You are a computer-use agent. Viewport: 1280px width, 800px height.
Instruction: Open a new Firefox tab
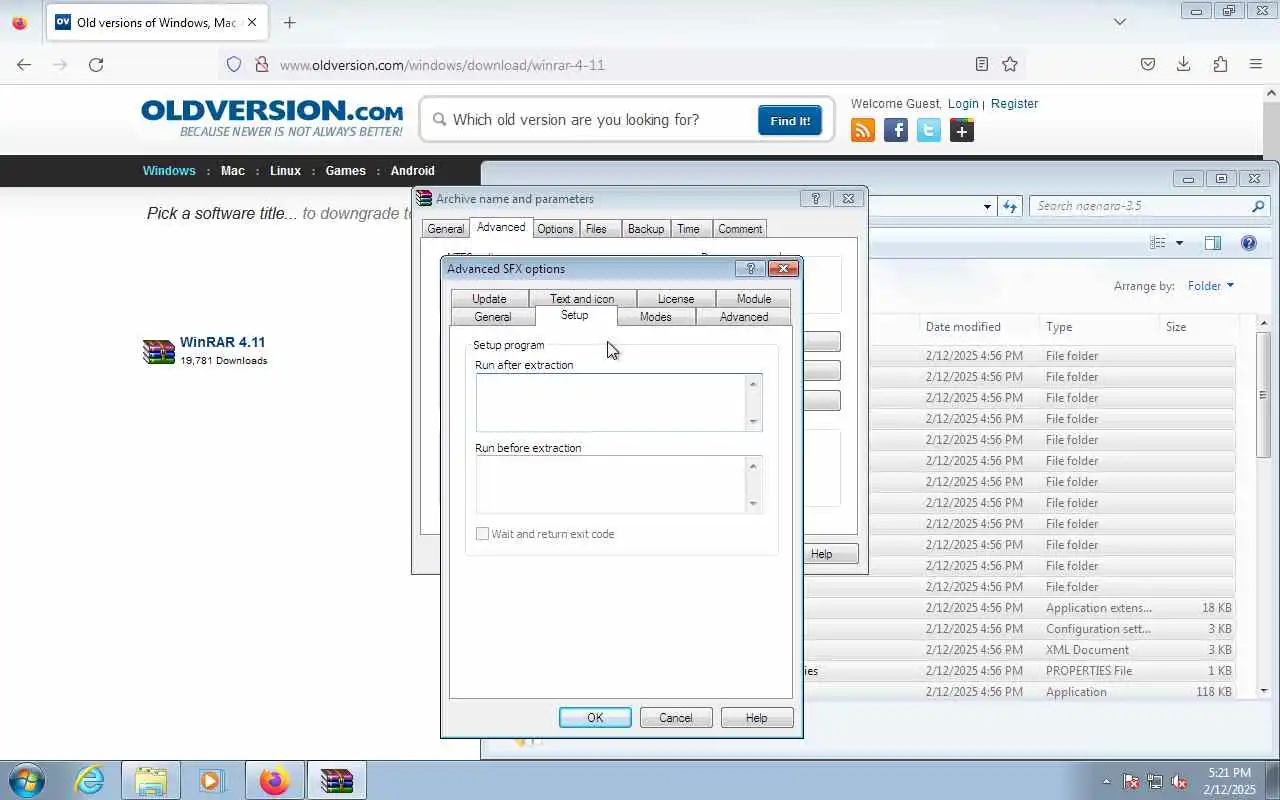[289, 22]
